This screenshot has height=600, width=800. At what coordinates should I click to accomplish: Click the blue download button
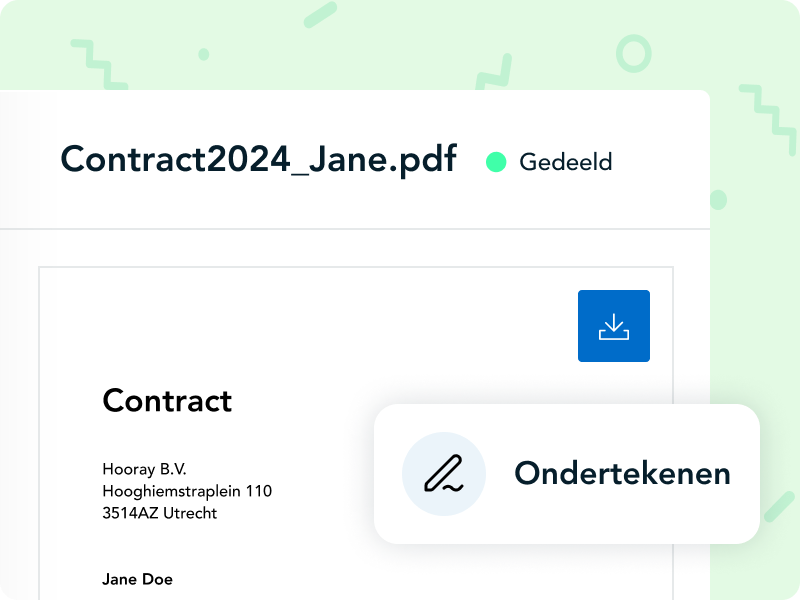(x=613, y=326)
